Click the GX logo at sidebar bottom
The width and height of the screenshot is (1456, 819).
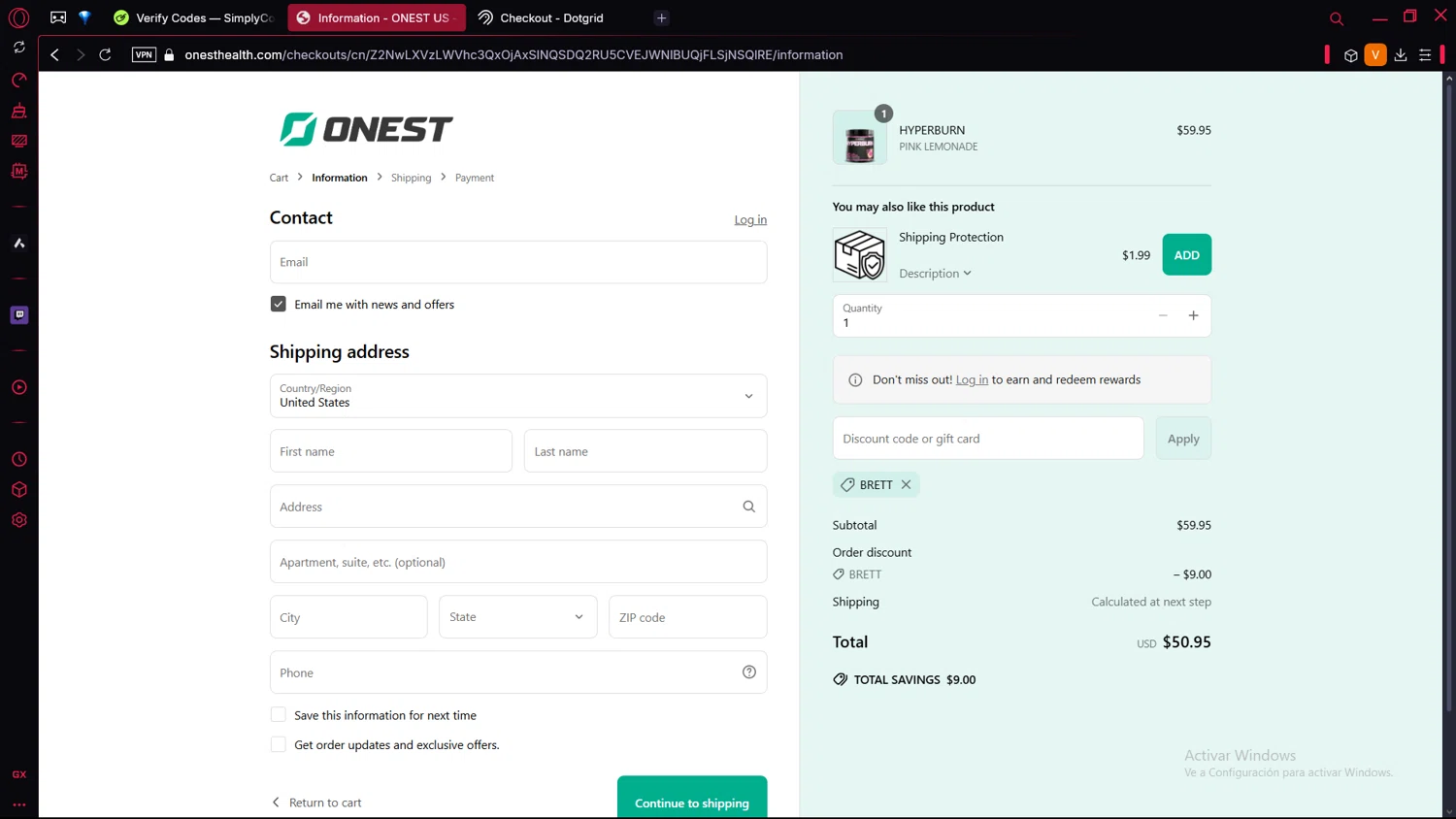[18, 774]
